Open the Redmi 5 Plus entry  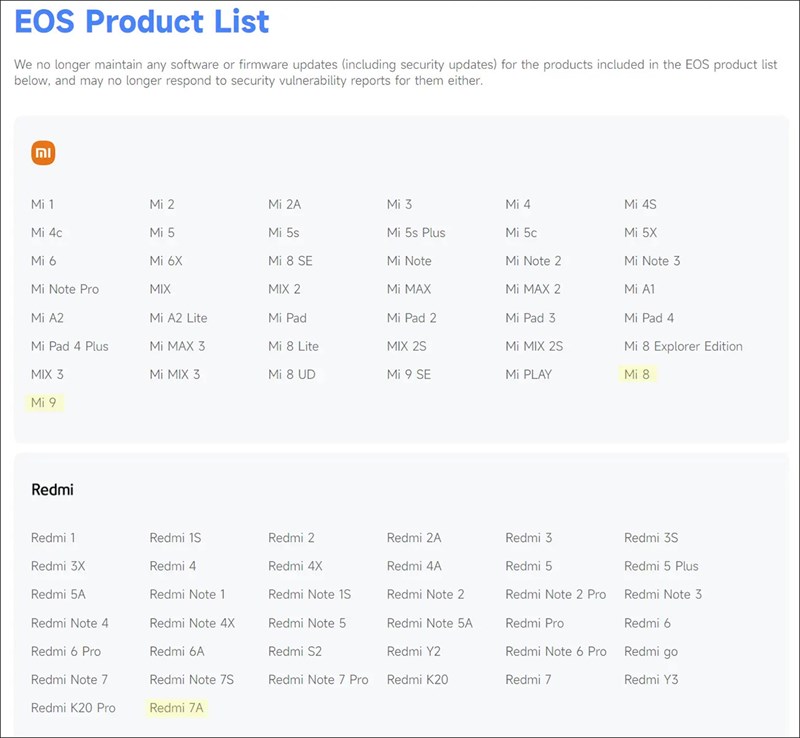coord(661,566)
